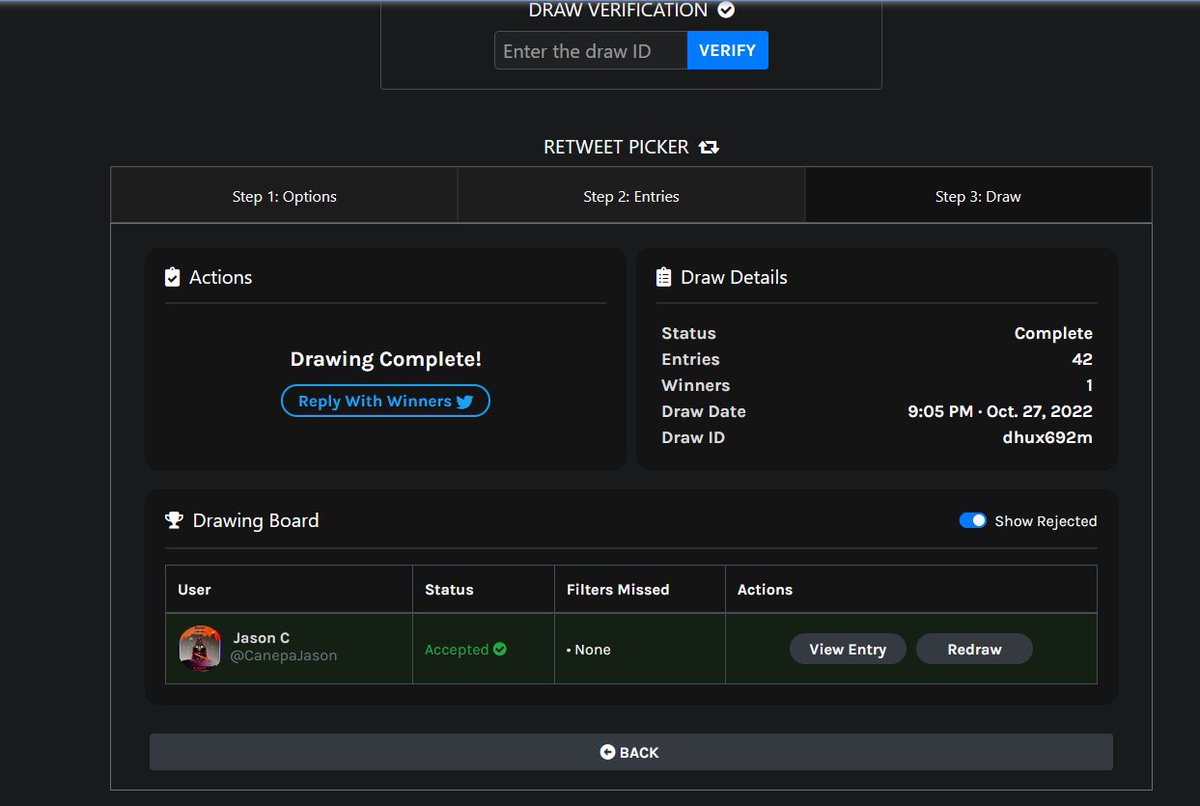Click the @CanepaJason handle
The height and width of the screenshot is (806, 1200).
(285, 656)
